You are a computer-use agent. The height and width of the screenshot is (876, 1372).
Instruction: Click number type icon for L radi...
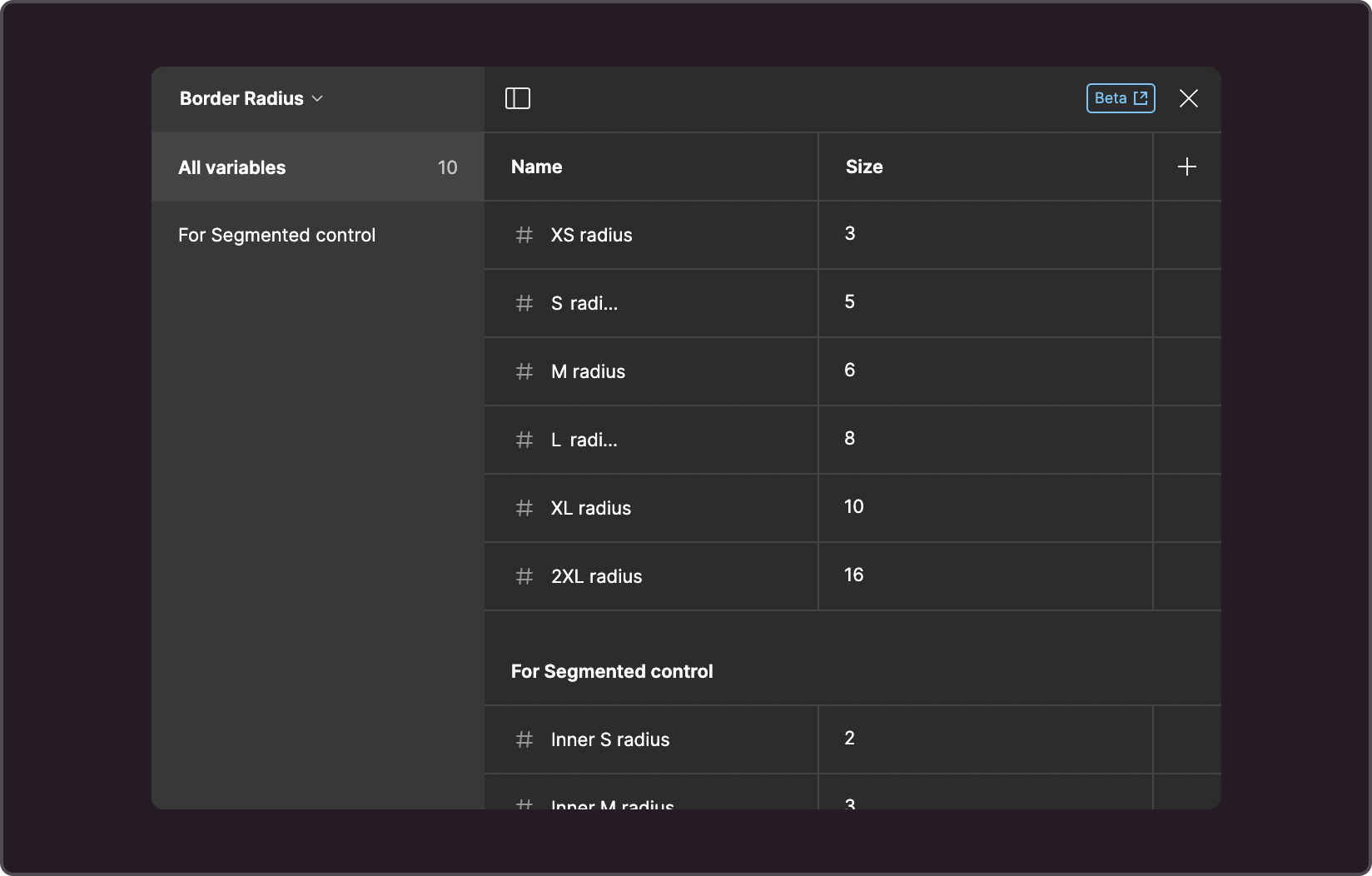coord(524,440)
